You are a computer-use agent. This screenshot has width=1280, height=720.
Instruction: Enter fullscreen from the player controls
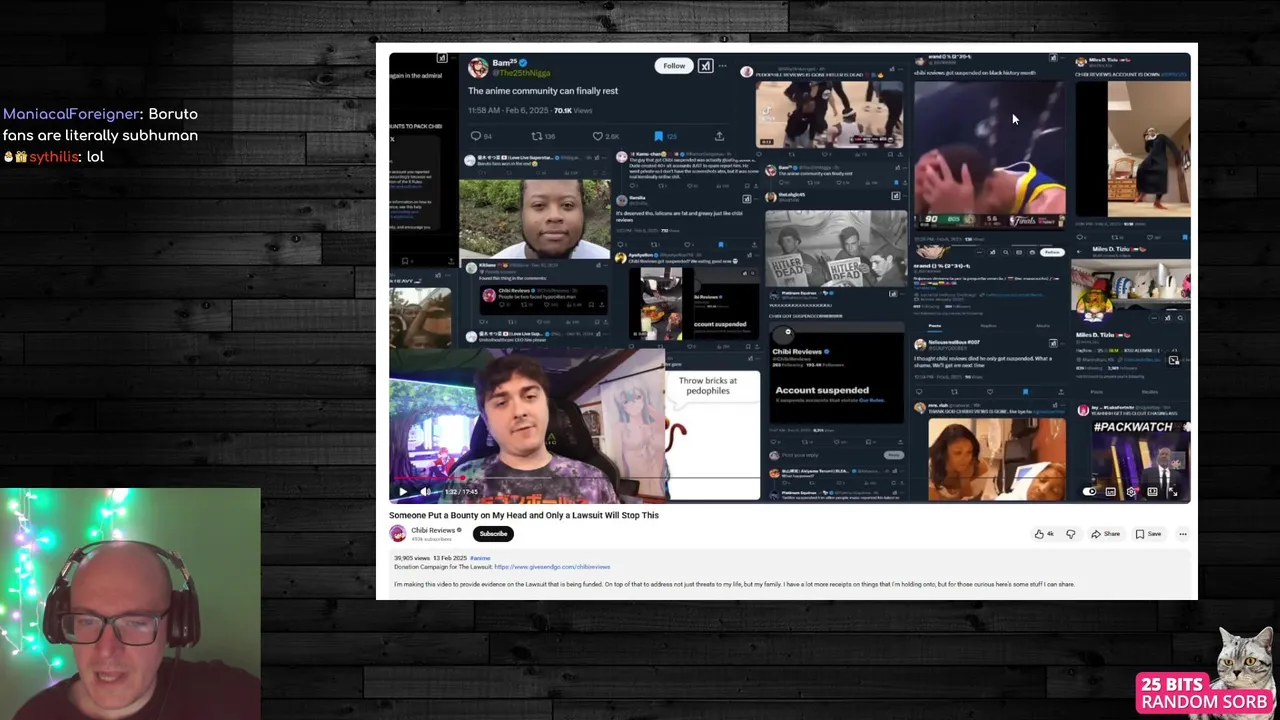tap(1173, 491)
